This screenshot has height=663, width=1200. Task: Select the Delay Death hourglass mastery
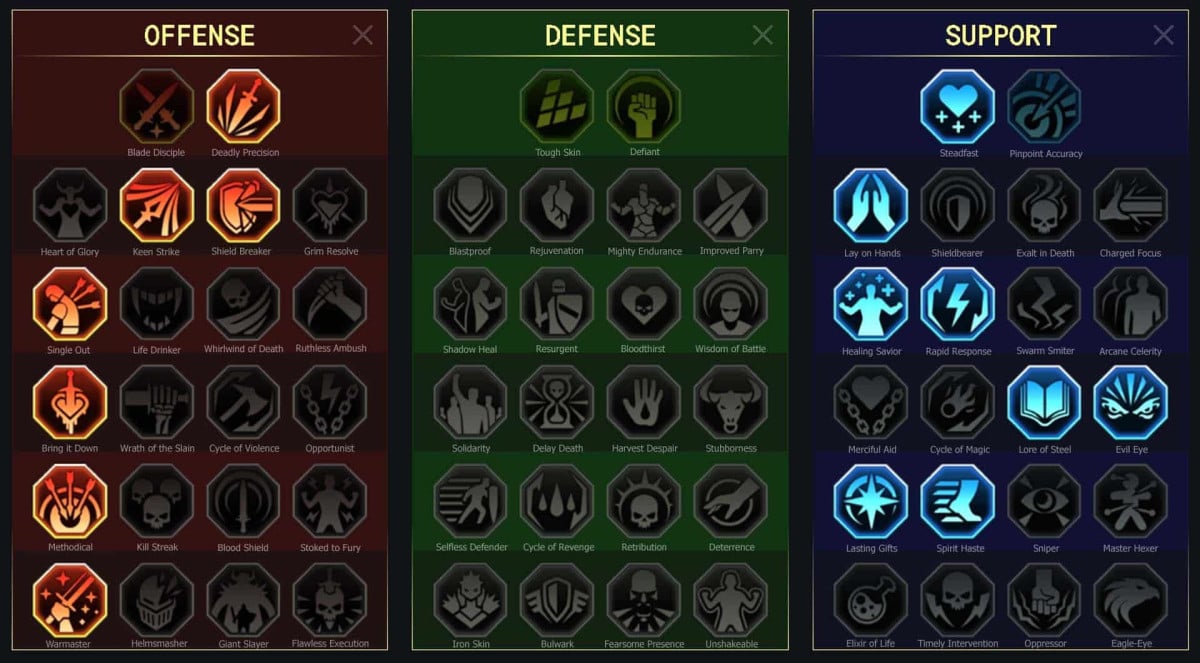557,403
